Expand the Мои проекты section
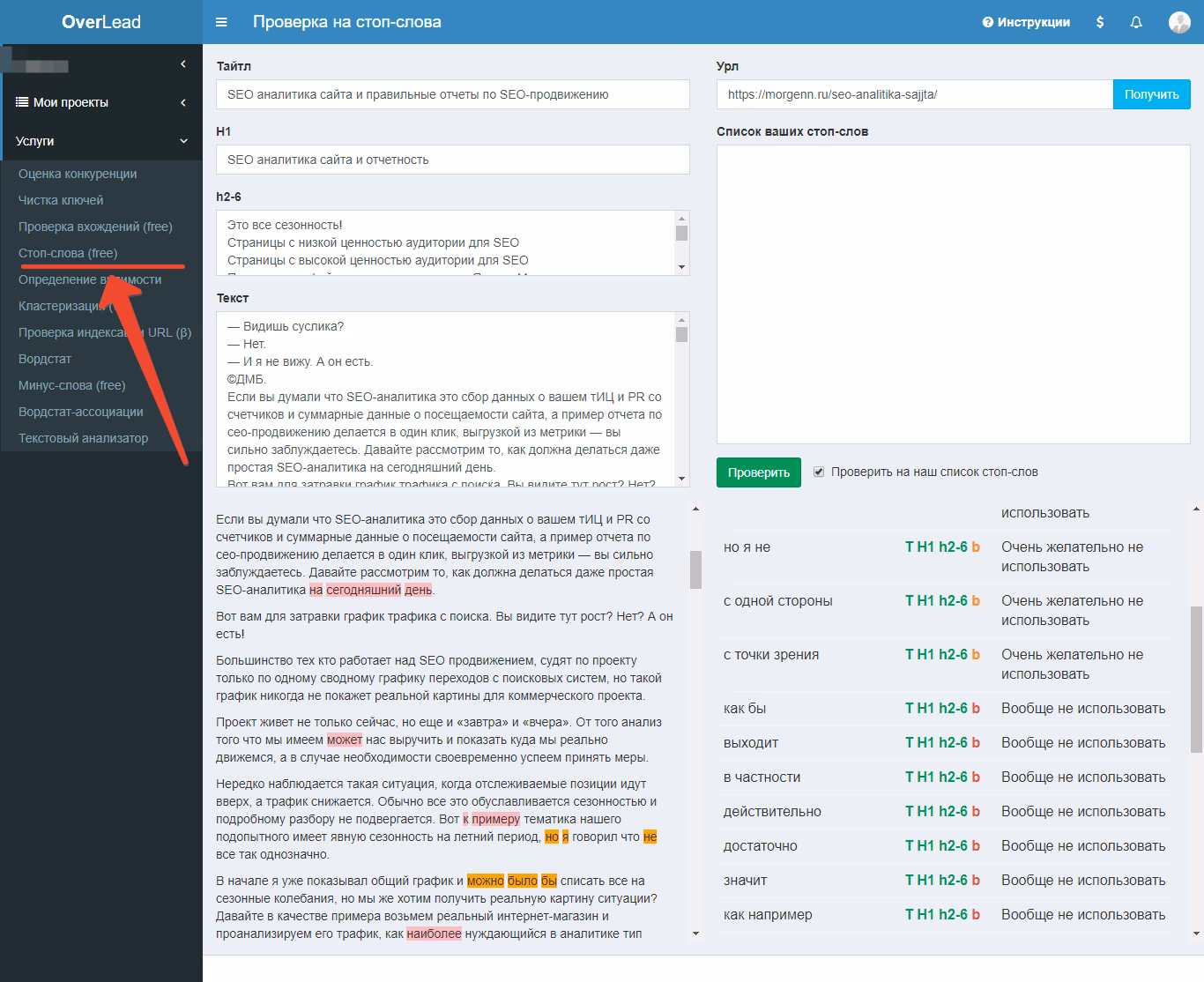 coord(183,102)
